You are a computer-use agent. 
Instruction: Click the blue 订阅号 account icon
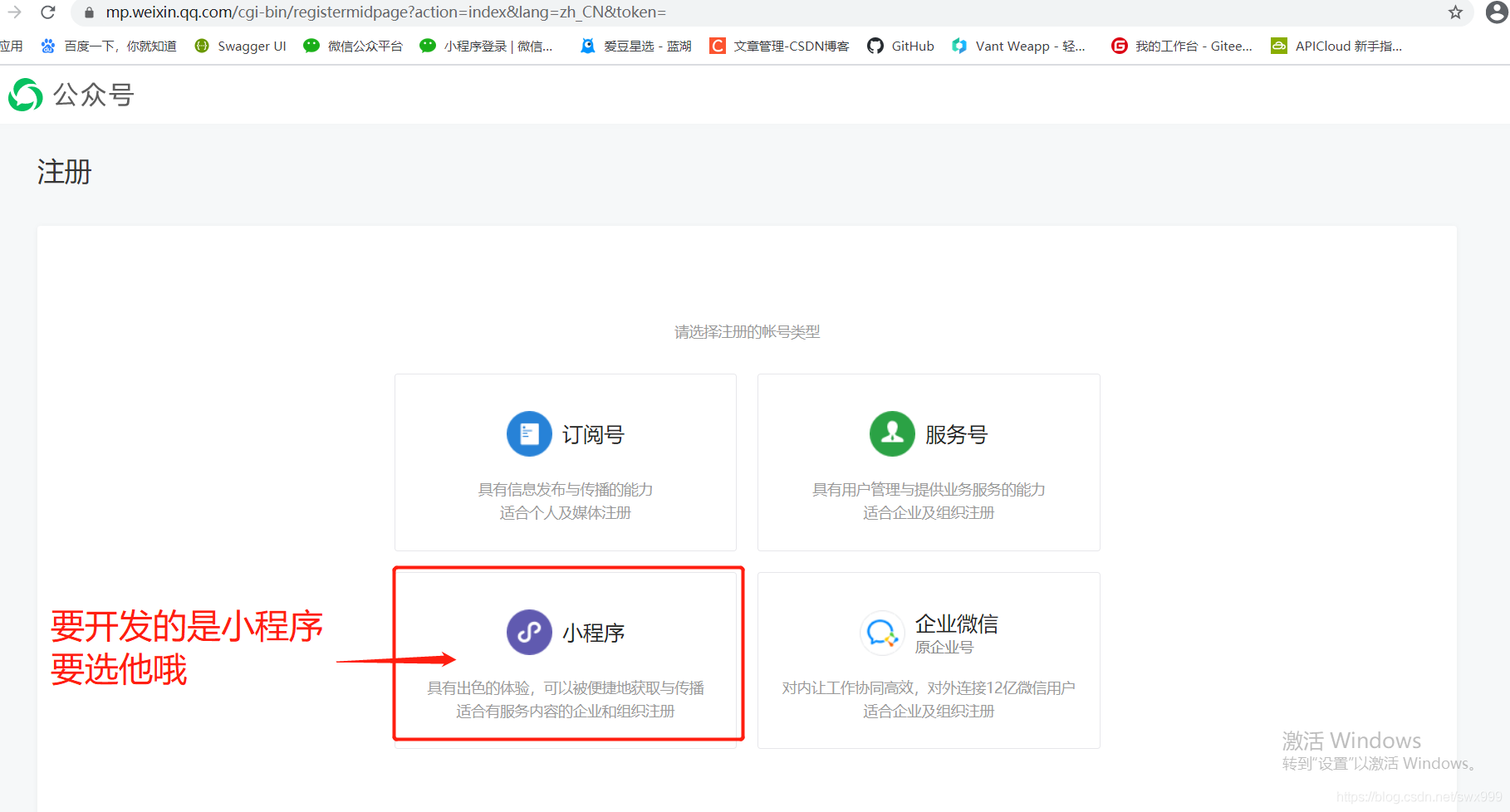[x=529, y=434]
